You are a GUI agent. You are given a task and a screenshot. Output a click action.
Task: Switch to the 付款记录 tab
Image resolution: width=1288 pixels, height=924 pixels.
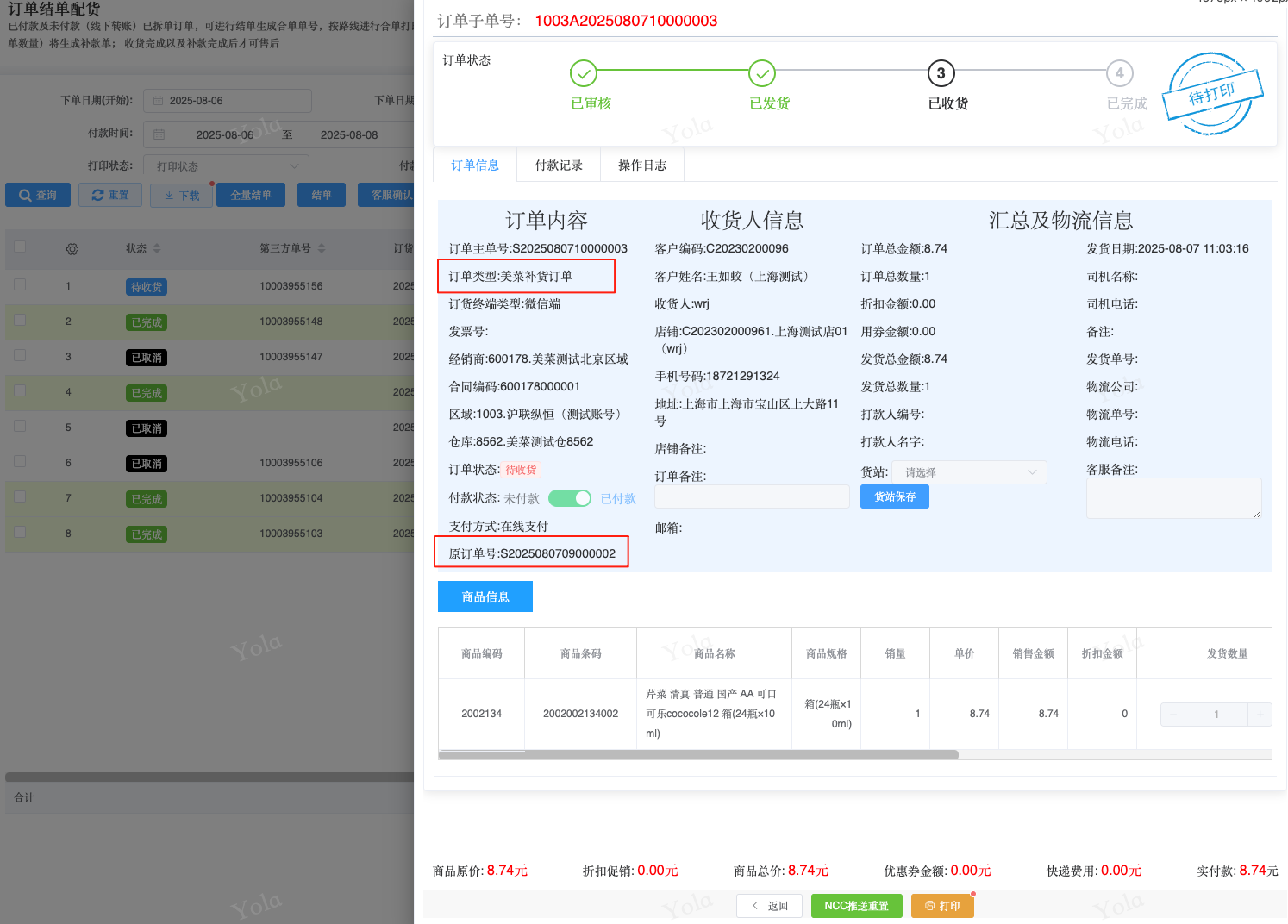[559, 165]
